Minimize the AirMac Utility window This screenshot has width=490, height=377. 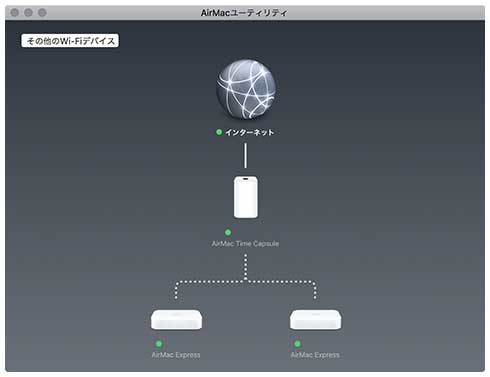(28, 13)
